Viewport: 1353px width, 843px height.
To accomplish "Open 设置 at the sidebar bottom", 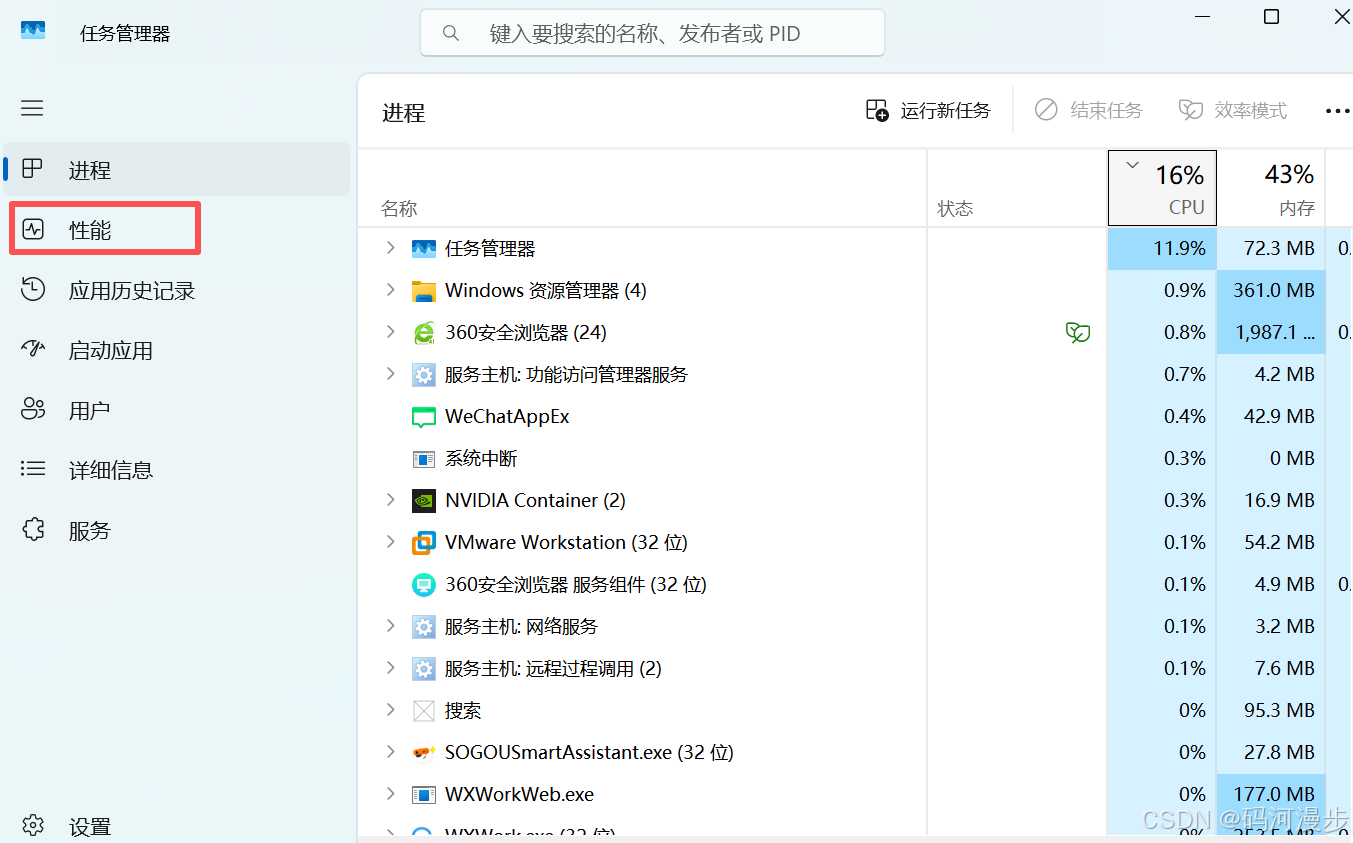I will pos(177,827).
